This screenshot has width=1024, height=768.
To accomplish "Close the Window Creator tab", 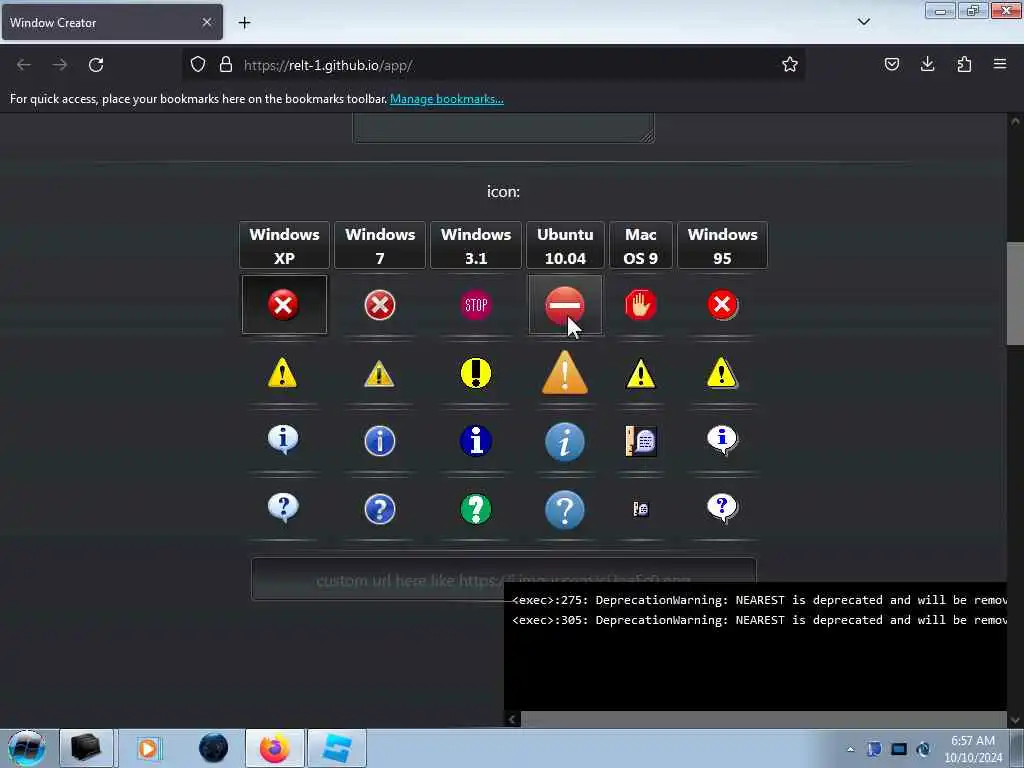I will pyautogui.click(x=207, y=22).
